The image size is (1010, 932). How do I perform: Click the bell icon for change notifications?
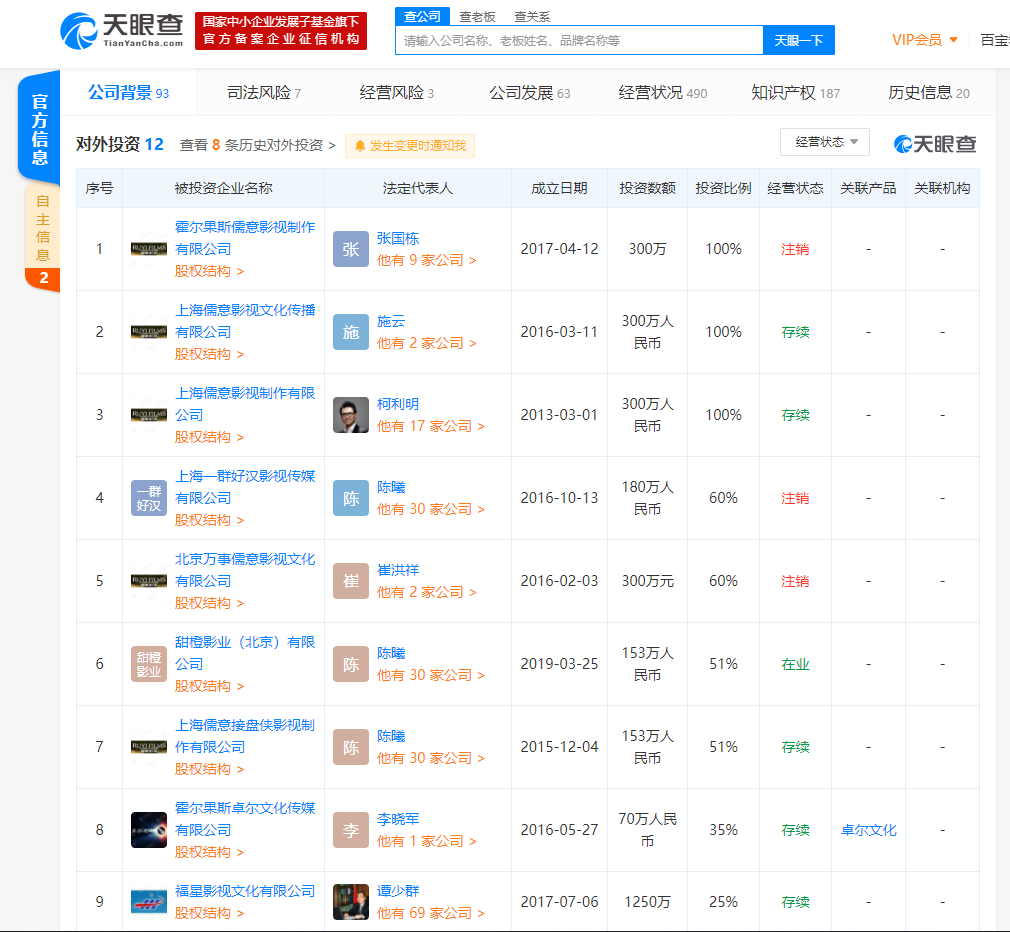coord(360,146)
